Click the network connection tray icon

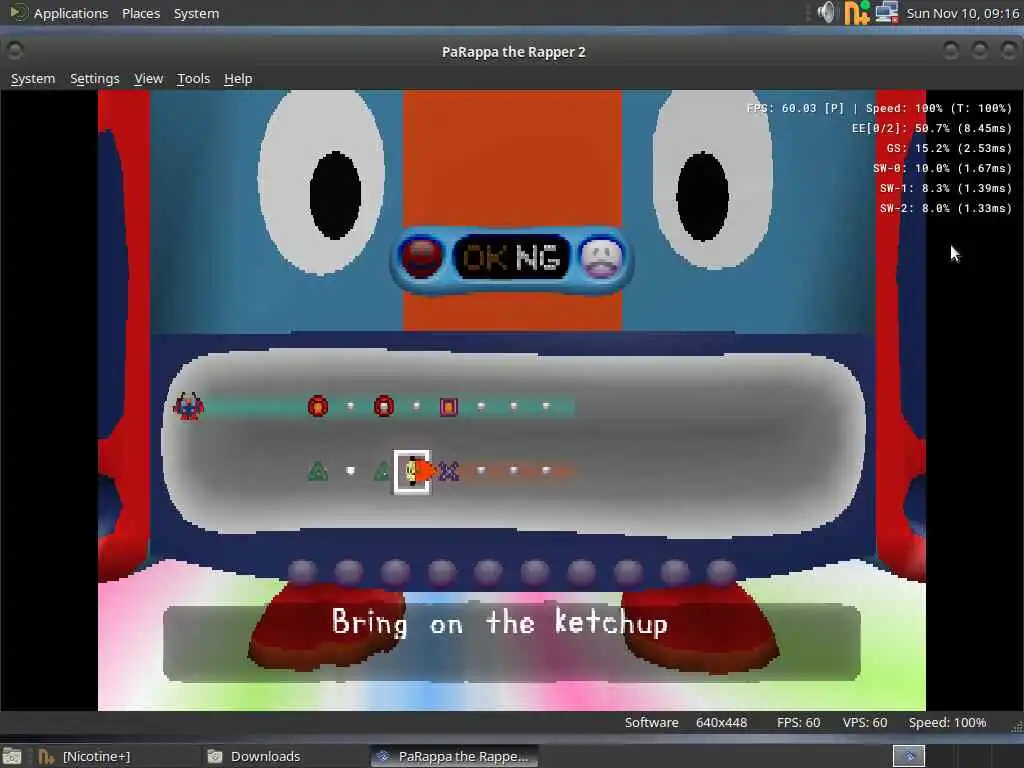[x=887, y=12]
